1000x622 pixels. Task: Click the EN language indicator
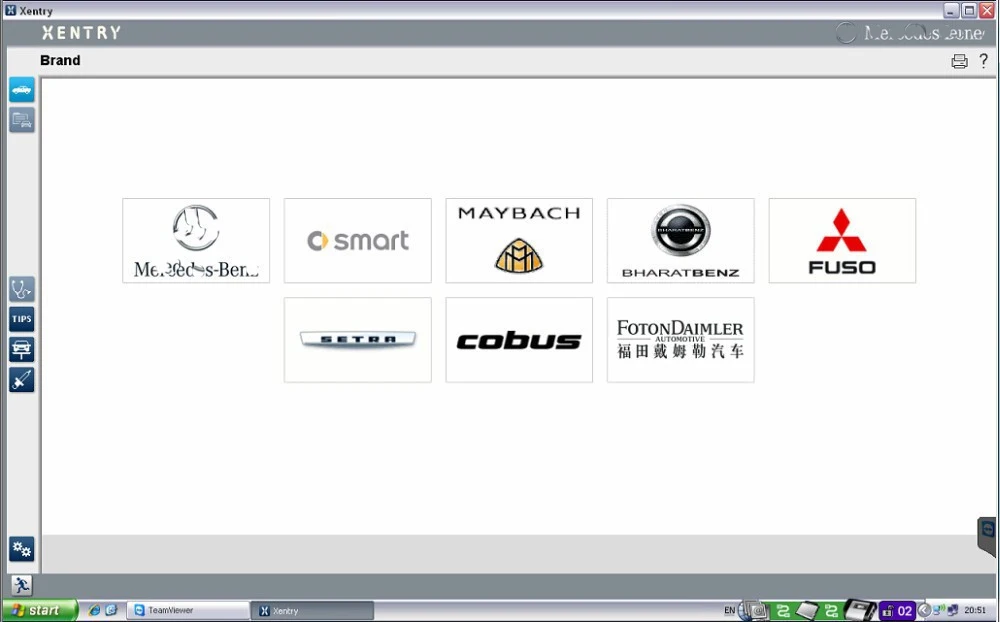(x=730, y=611)
